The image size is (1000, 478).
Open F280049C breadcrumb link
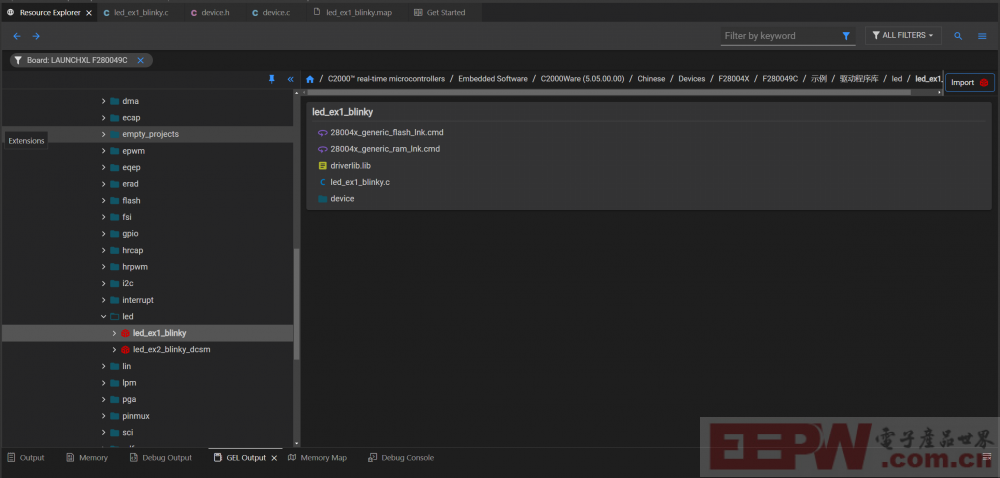click(780, 79)
